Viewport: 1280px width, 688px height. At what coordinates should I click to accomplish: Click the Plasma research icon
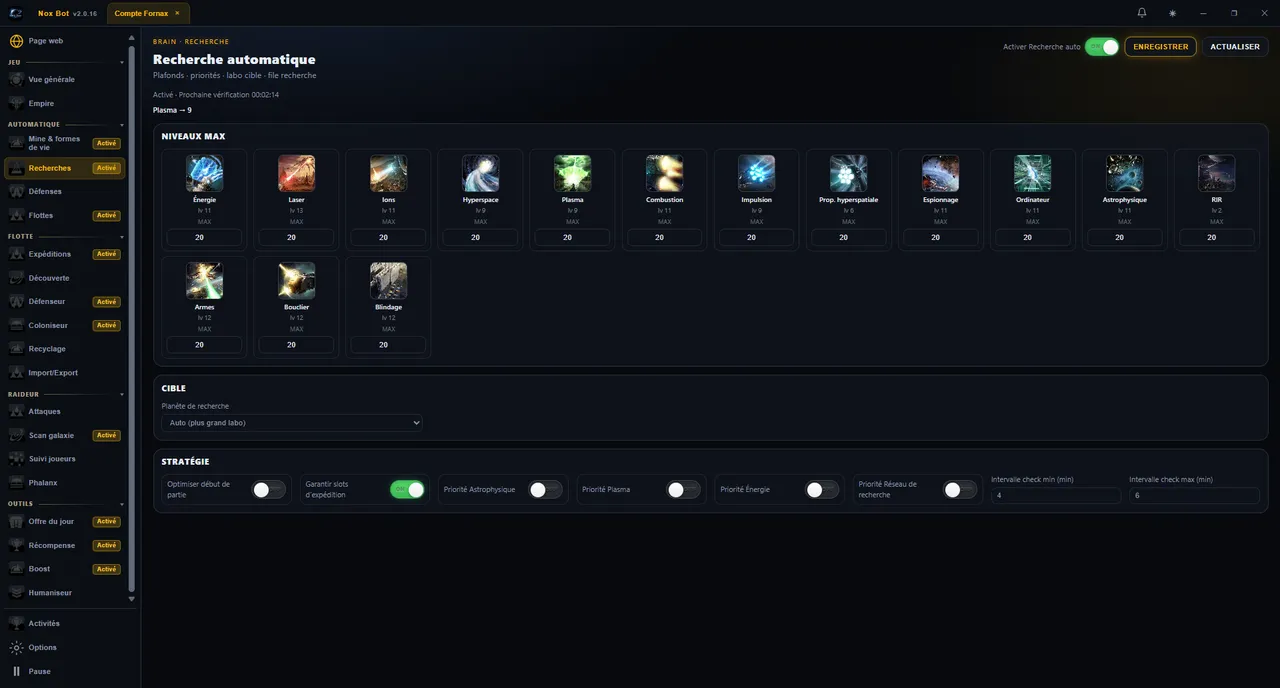point(572,173)
